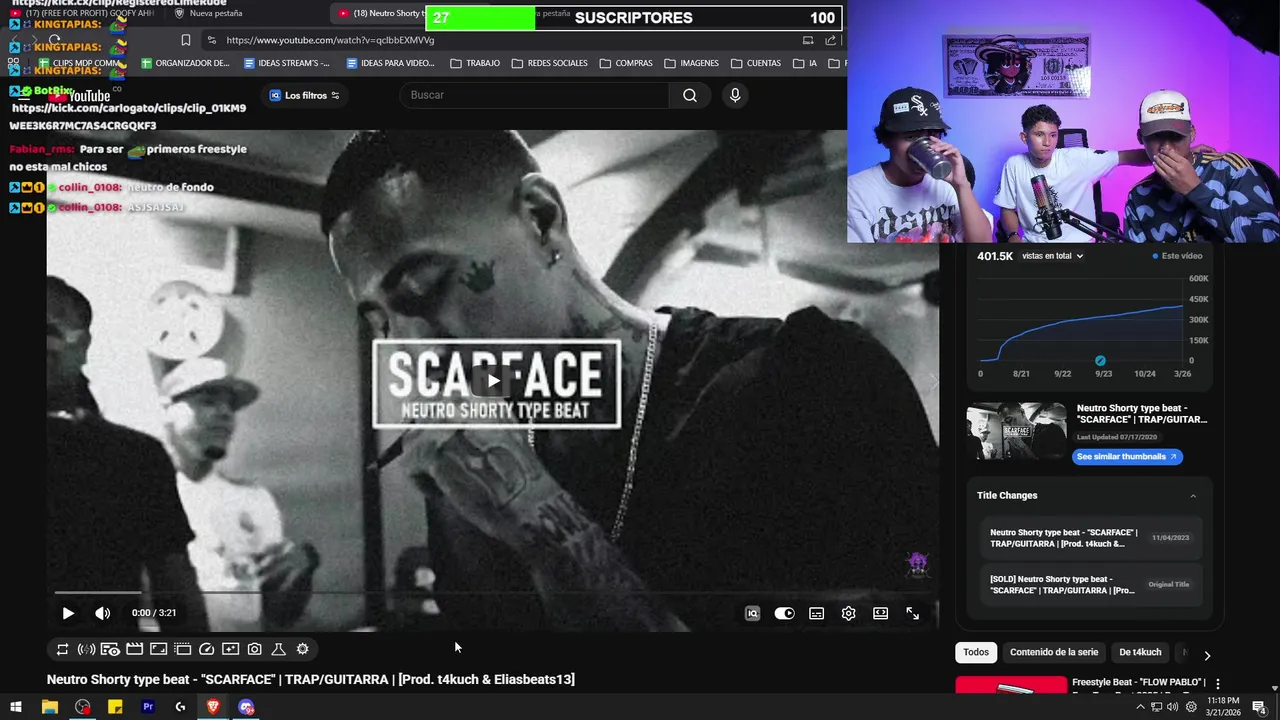Open the taskbar volume control
The height and width of the screenshot is (720, 1280).
[1172, 707]
